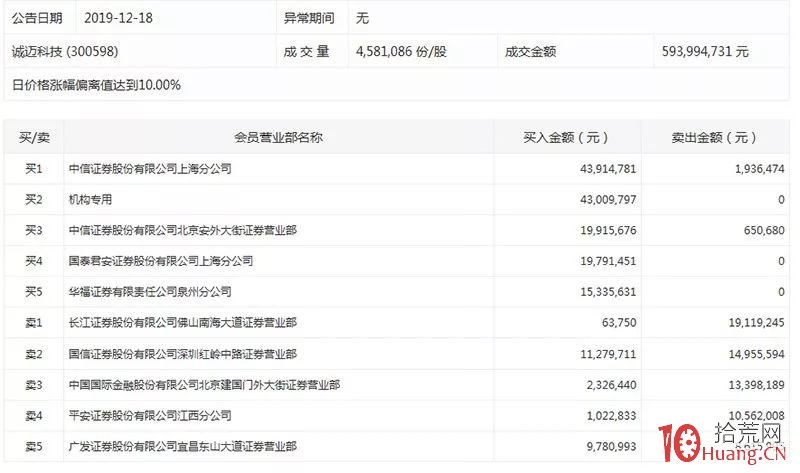Viewport: 800px width, 473px height.
Task: Click the 卖1 rank cell
Action: [34, 322]
